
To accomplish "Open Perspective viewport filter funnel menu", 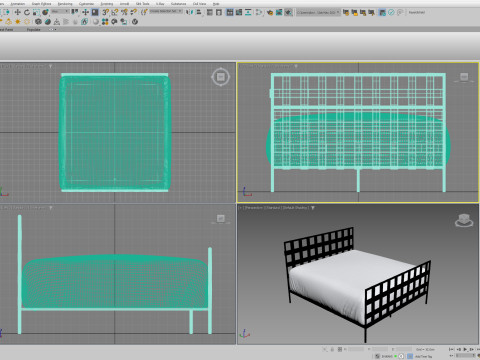I will pyautogui.click(x=313, y=208).
